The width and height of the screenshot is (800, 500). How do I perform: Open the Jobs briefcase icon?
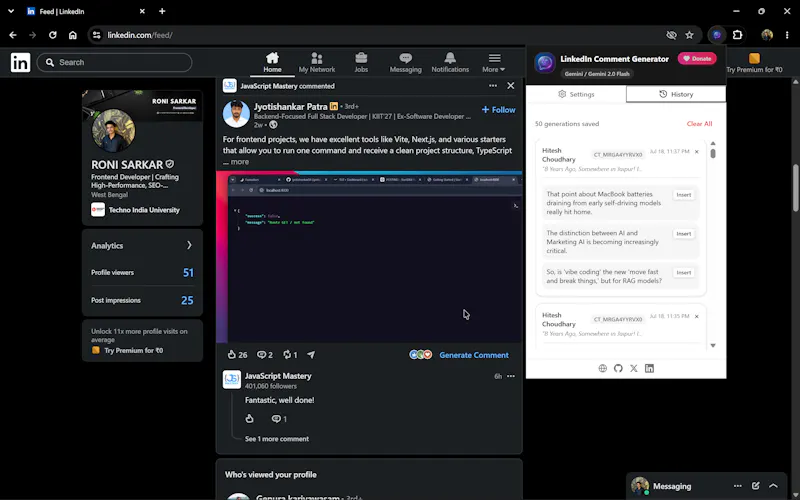(x=361, y=62)
